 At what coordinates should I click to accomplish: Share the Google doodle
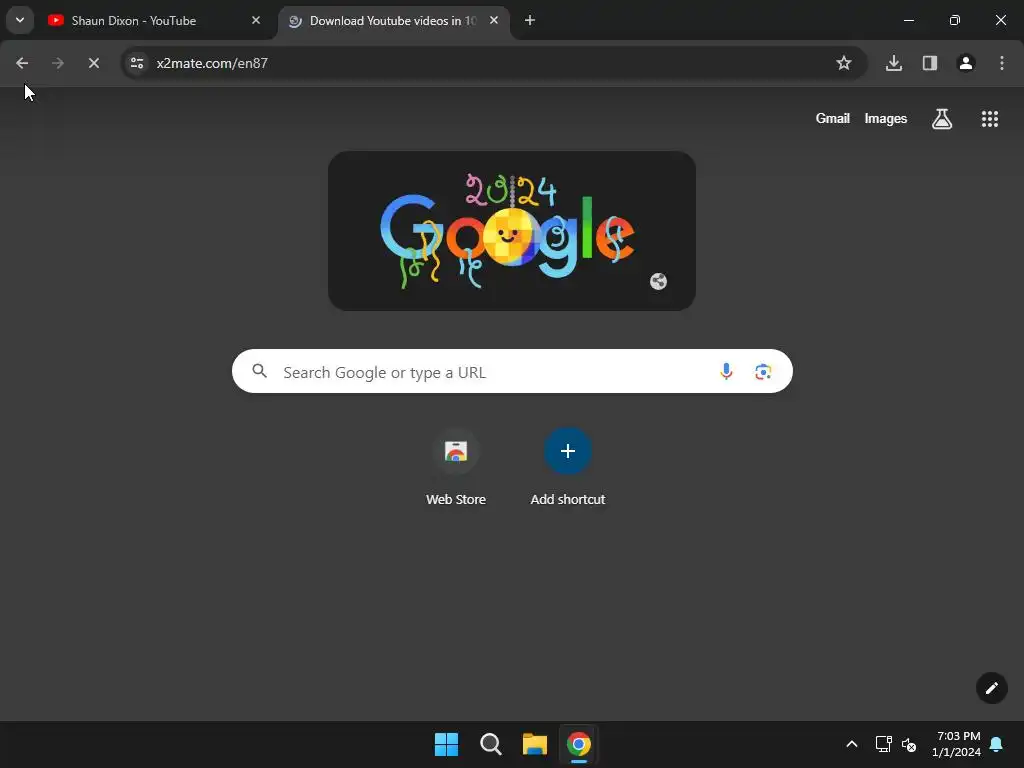658,281
